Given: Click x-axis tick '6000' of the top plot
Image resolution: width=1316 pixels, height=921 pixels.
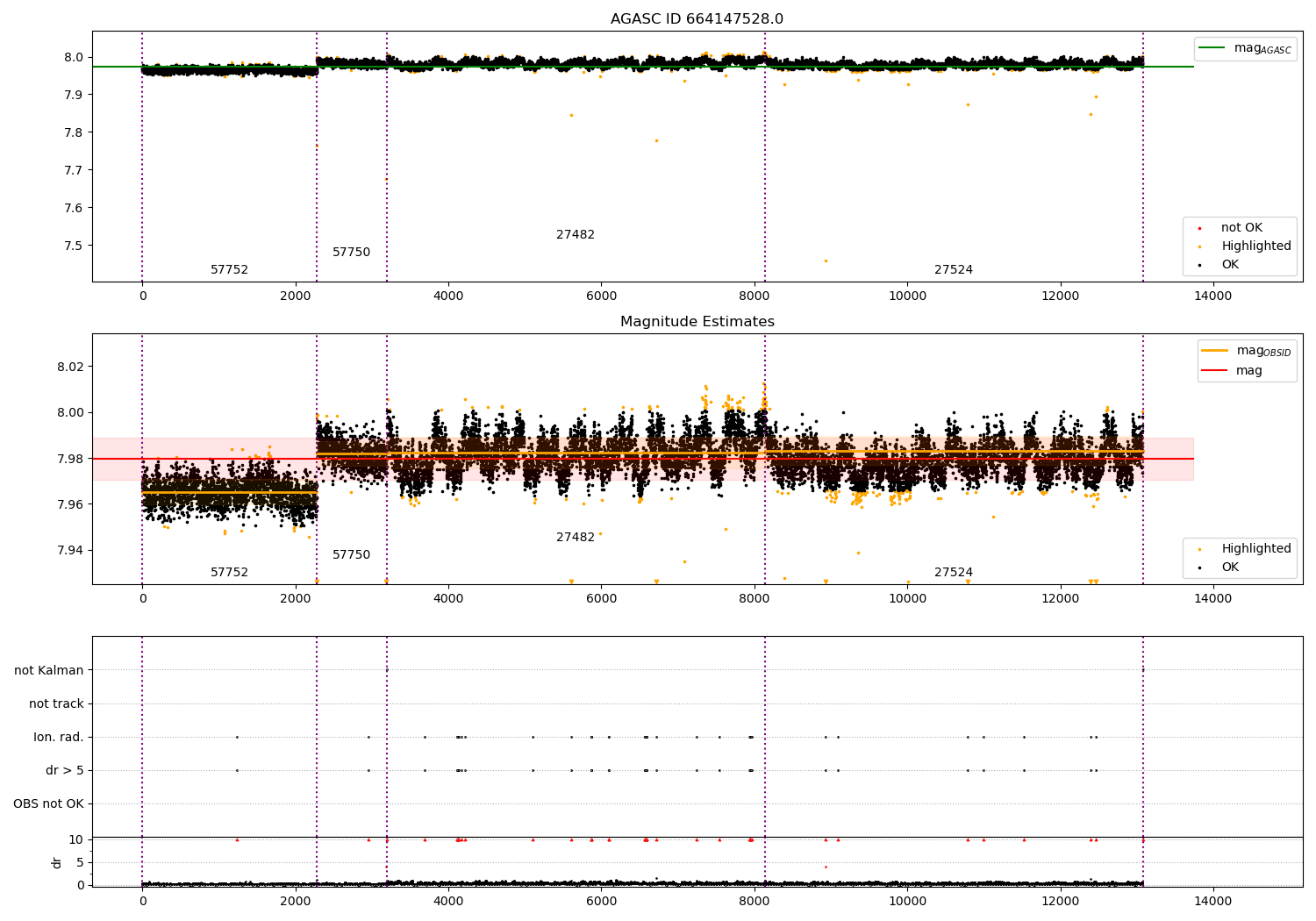Looking at the screenshot, I should pos(601,296).
